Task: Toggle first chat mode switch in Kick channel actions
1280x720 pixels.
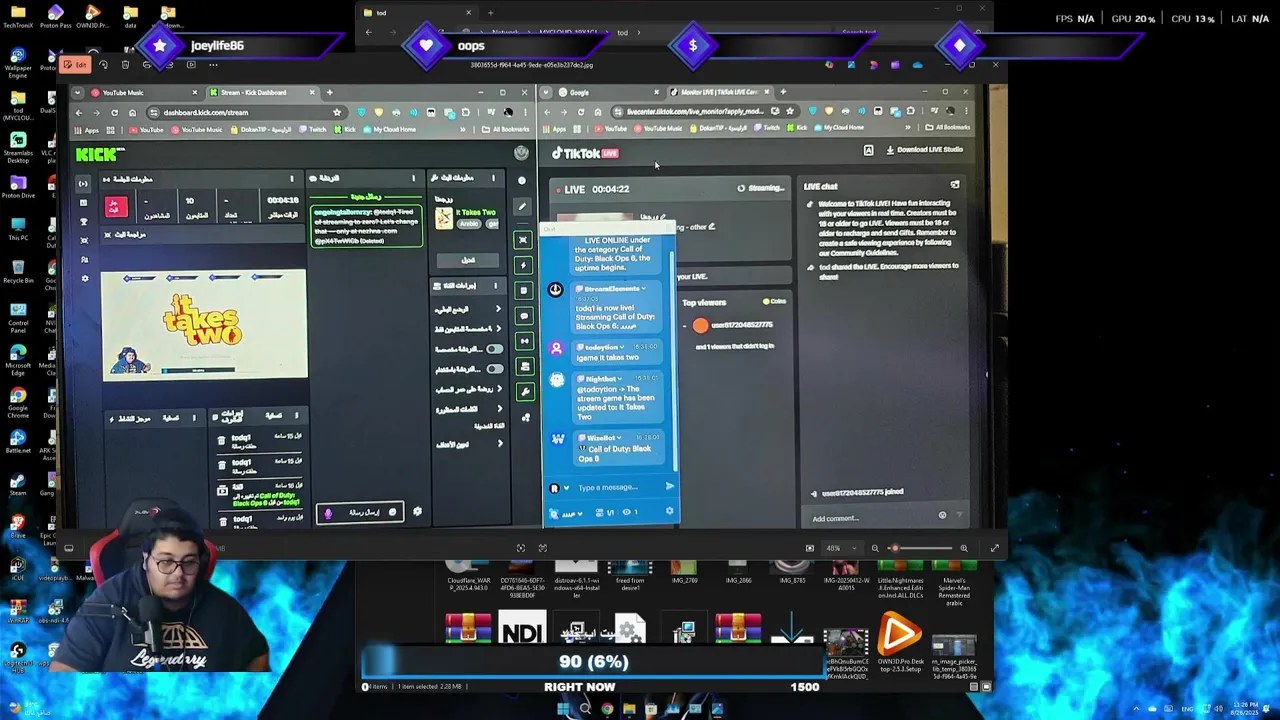Action: (494, 349)
